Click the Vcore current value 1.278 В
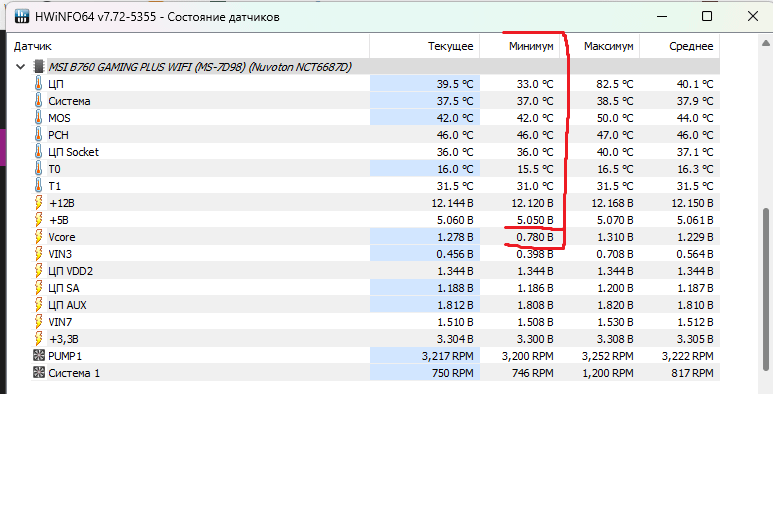The image size is (773, 523). tap(455, 237)
